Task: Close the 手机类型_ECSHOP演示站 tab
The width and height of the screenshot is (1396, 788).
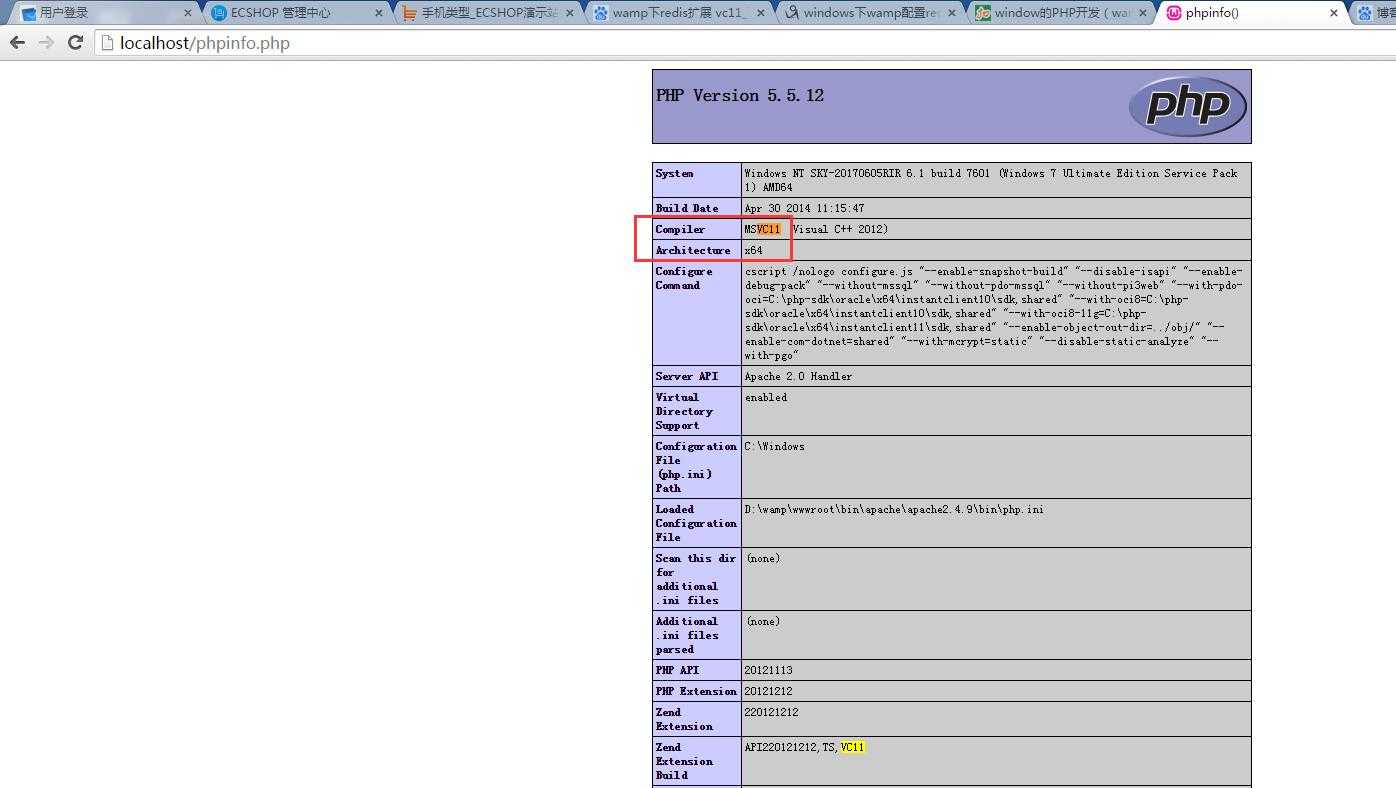Action: (x=570, y=13)
